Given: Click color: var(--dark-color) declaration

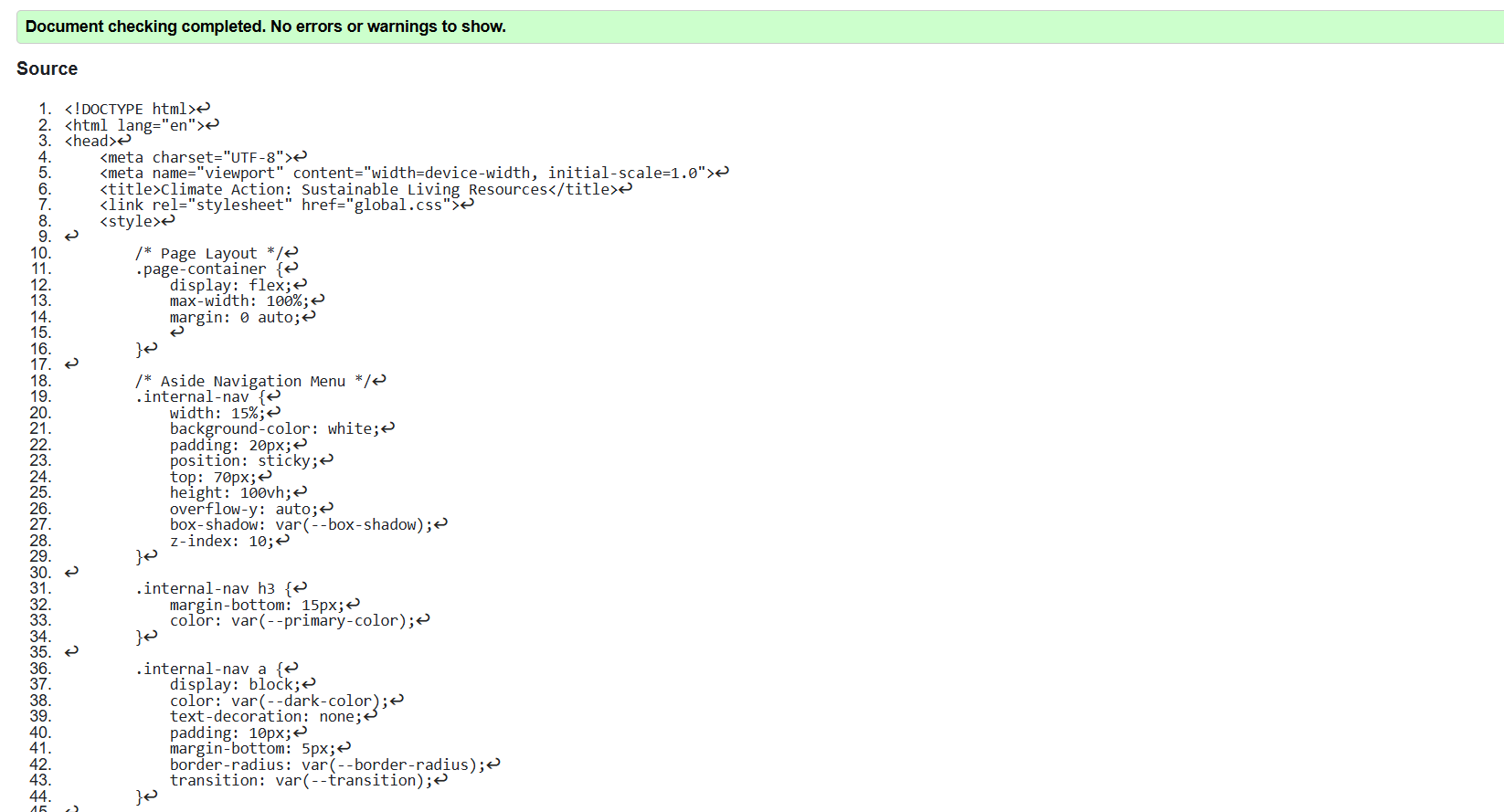Looking at the screenshot, I should [286, 701].
